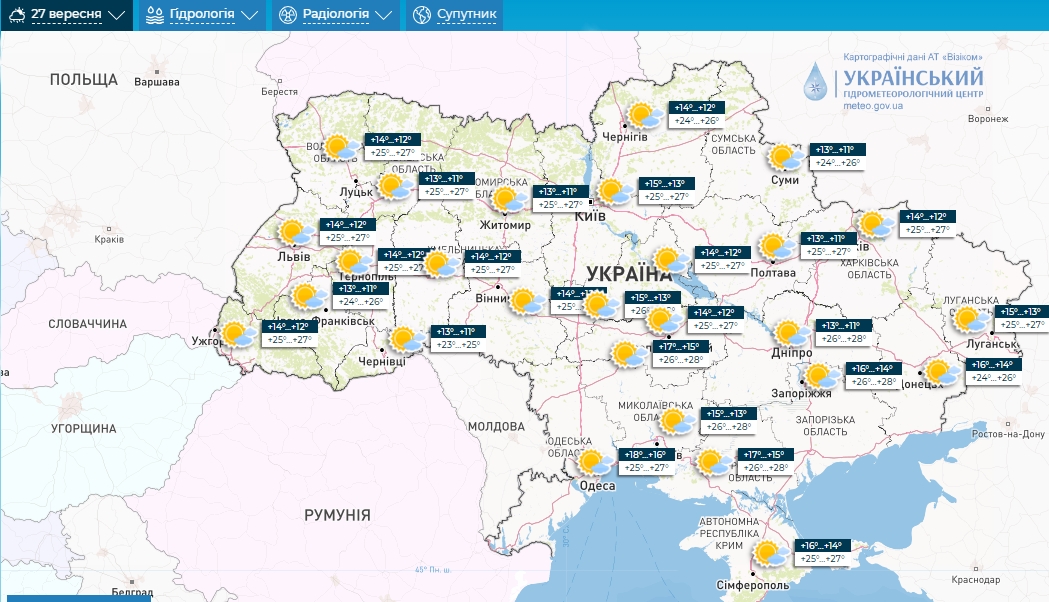
Task: Click the Simferopol weather icon
Action: point(771,553)
